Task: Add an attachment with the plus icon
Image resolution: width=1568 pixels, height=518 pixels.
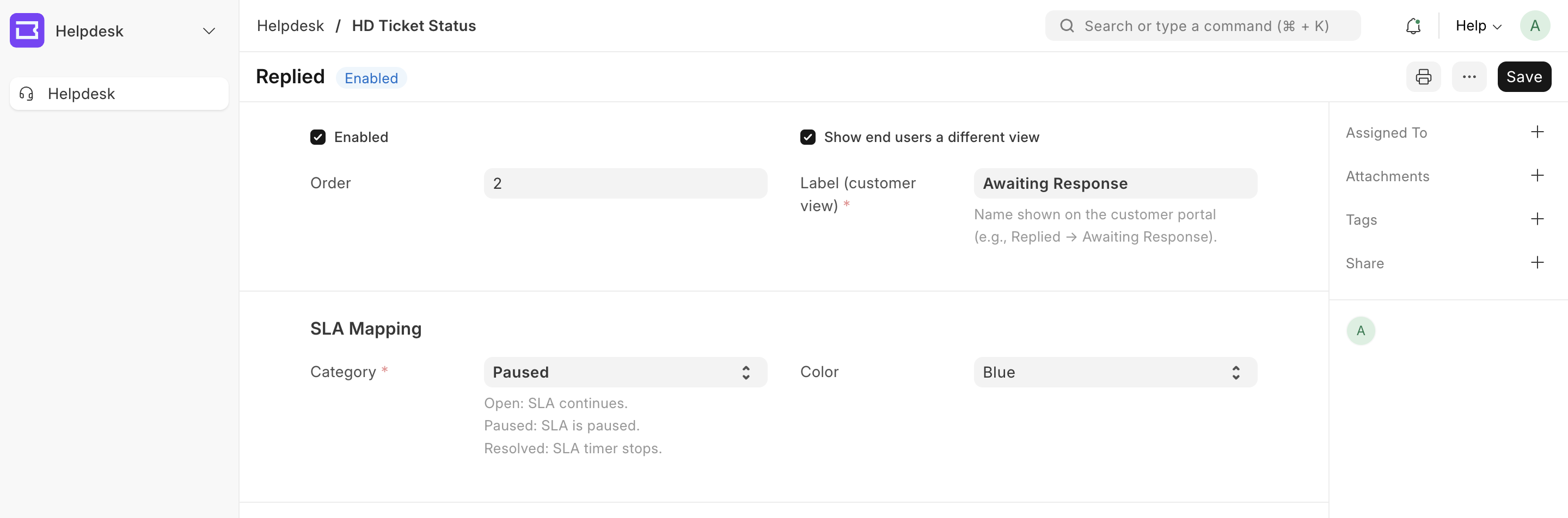Action: pos(1537,176)
